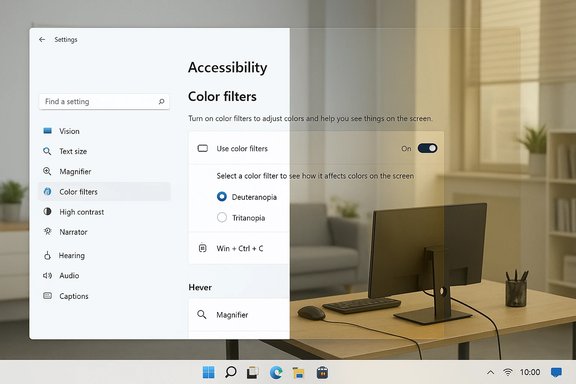Click the Find a setting search field
Viewport: 576px width, 384px height.
[104, 101]
